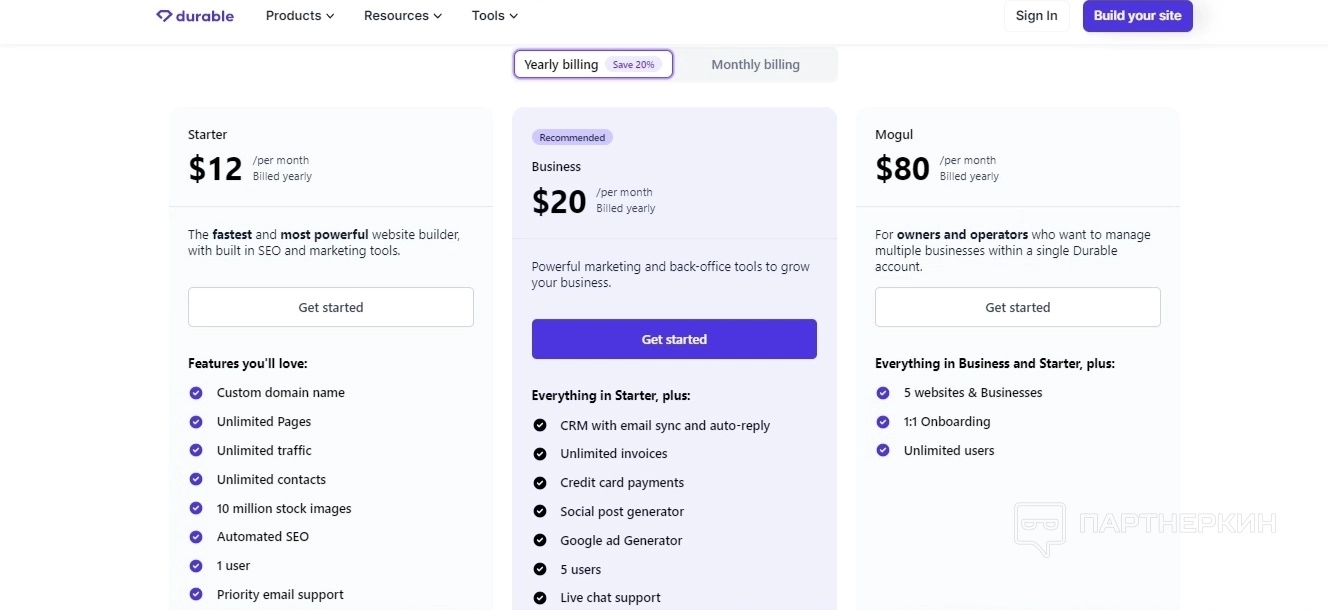Select Yearly billing option
Screen dimensions: 1328x610
point(561,65)
